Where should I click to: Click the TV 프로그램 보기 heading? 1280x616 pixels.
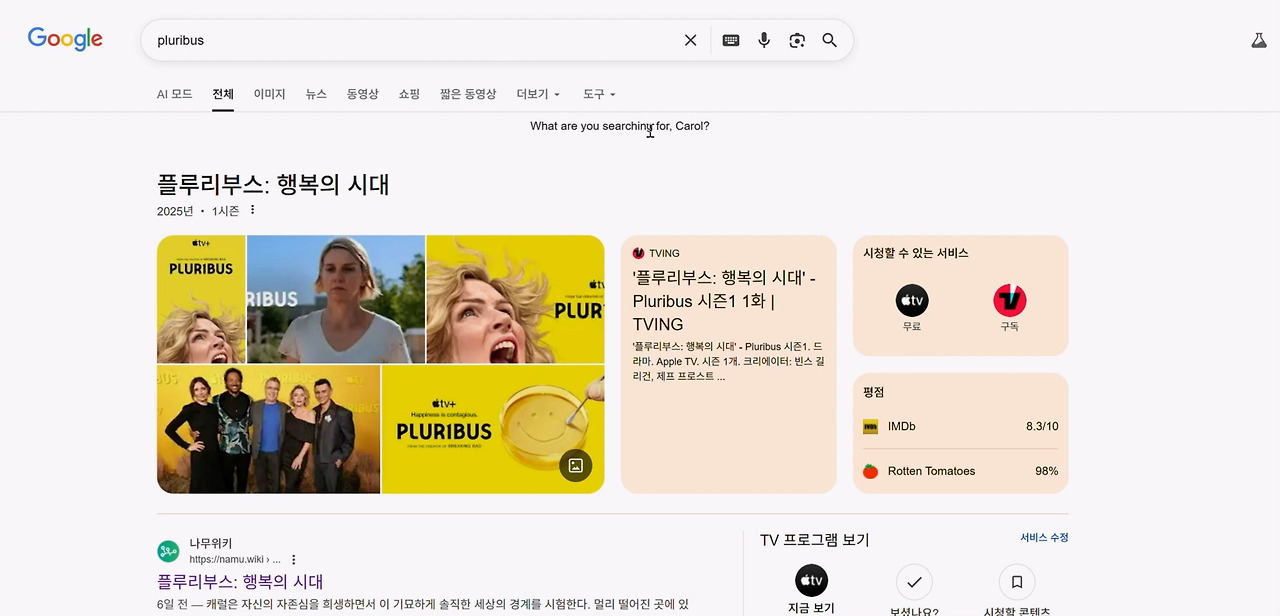(x=815, y=540)
